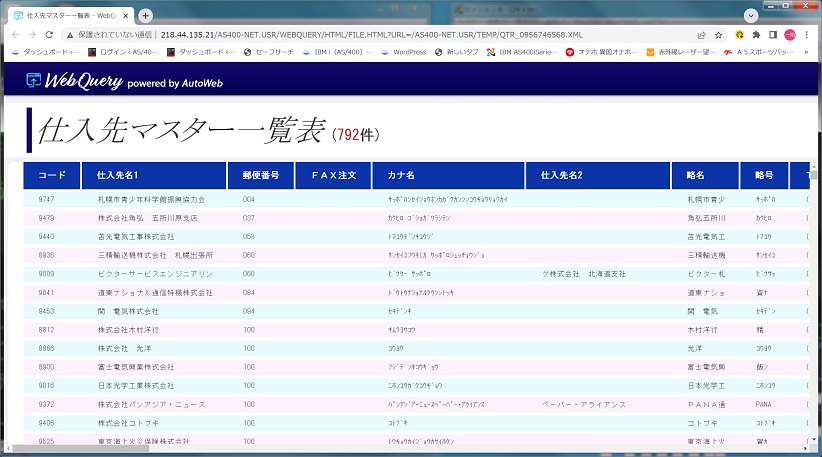
Task: Click the 仕入先名1 column header
Action: pyautogui.click(x=154, y=175)
